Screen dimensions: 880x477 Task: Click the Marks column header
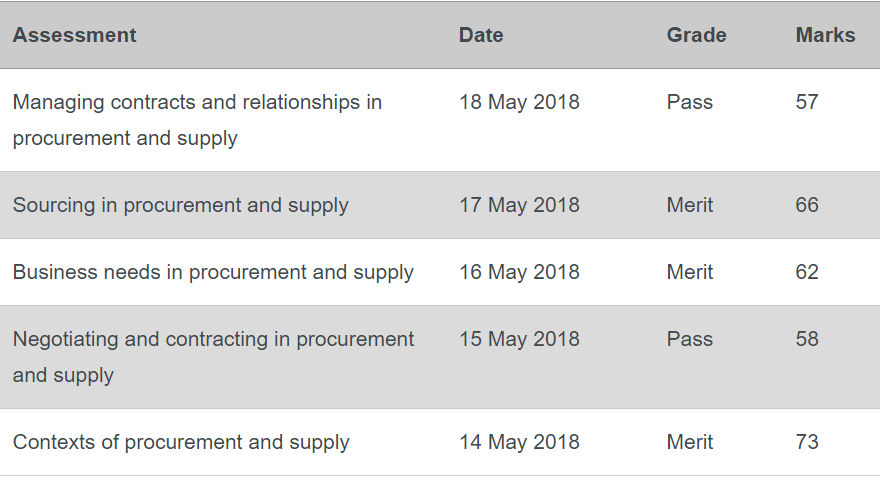pyautogui.click(x=826, y=35)
